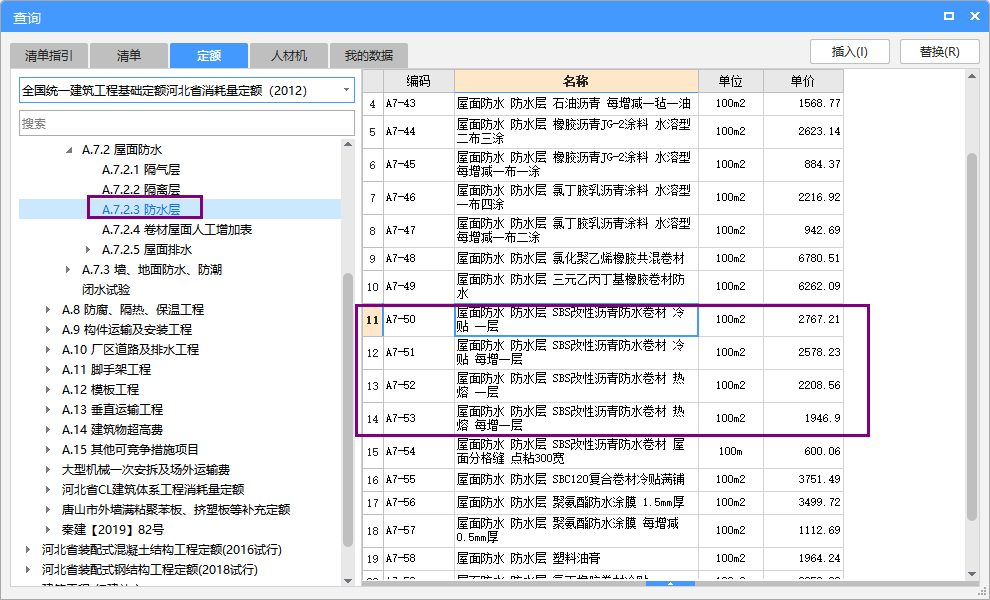Maximize the 查询 window

pyautogui.click(x=949, y=16)
